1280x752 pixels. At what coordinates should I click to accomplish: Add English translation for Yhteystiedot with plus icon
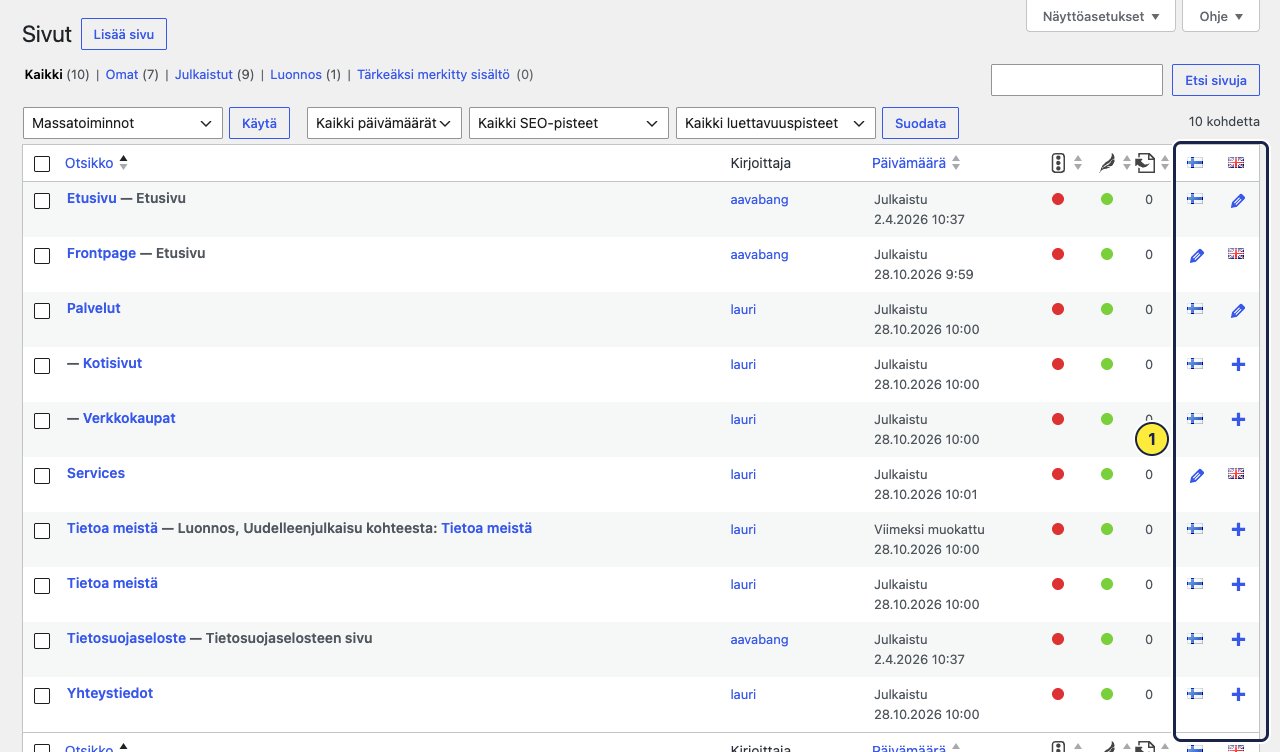[1238, 695]
